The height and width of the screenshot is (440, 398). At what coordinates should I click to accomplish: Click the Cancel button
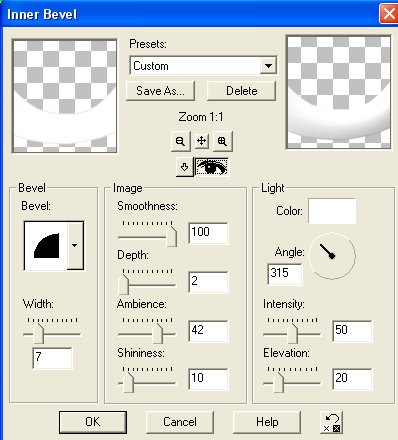[180, 422]
